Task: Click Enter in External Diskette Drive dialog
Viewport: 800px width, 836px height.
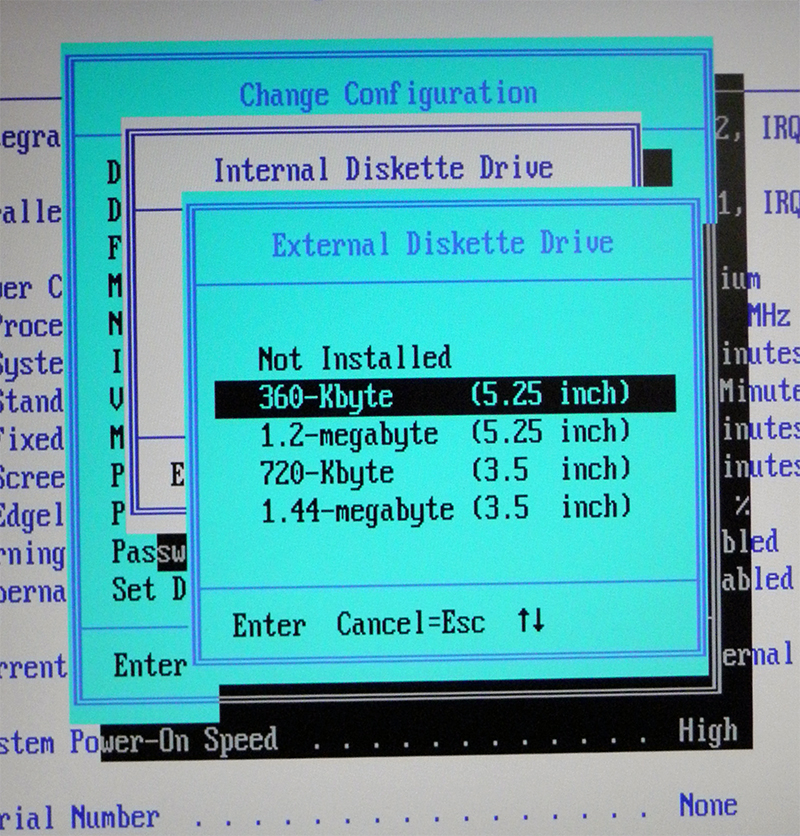Action: [x=269, y=625]
